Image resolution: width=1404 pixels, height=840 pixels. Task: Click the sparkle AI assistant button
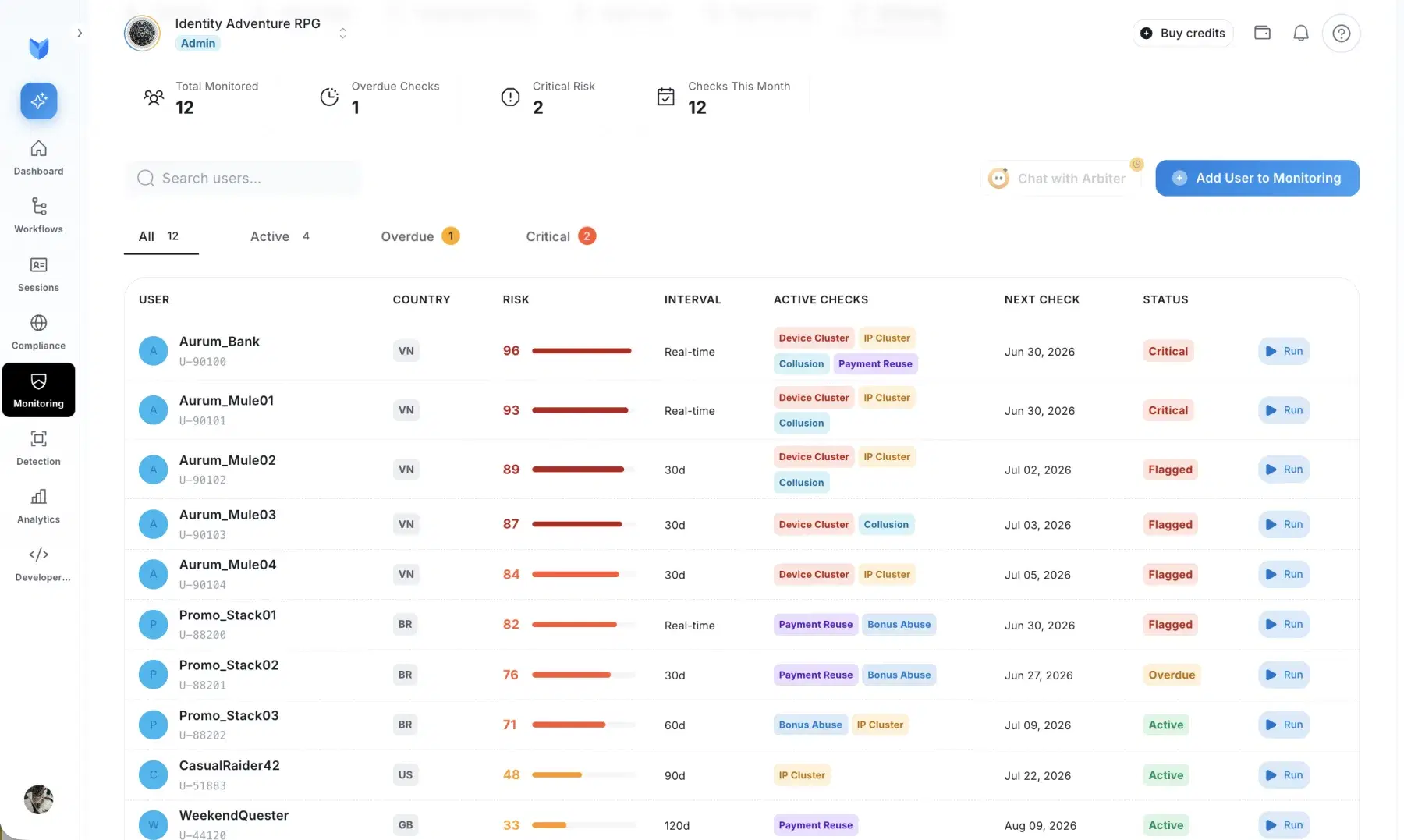click(39, 101)
